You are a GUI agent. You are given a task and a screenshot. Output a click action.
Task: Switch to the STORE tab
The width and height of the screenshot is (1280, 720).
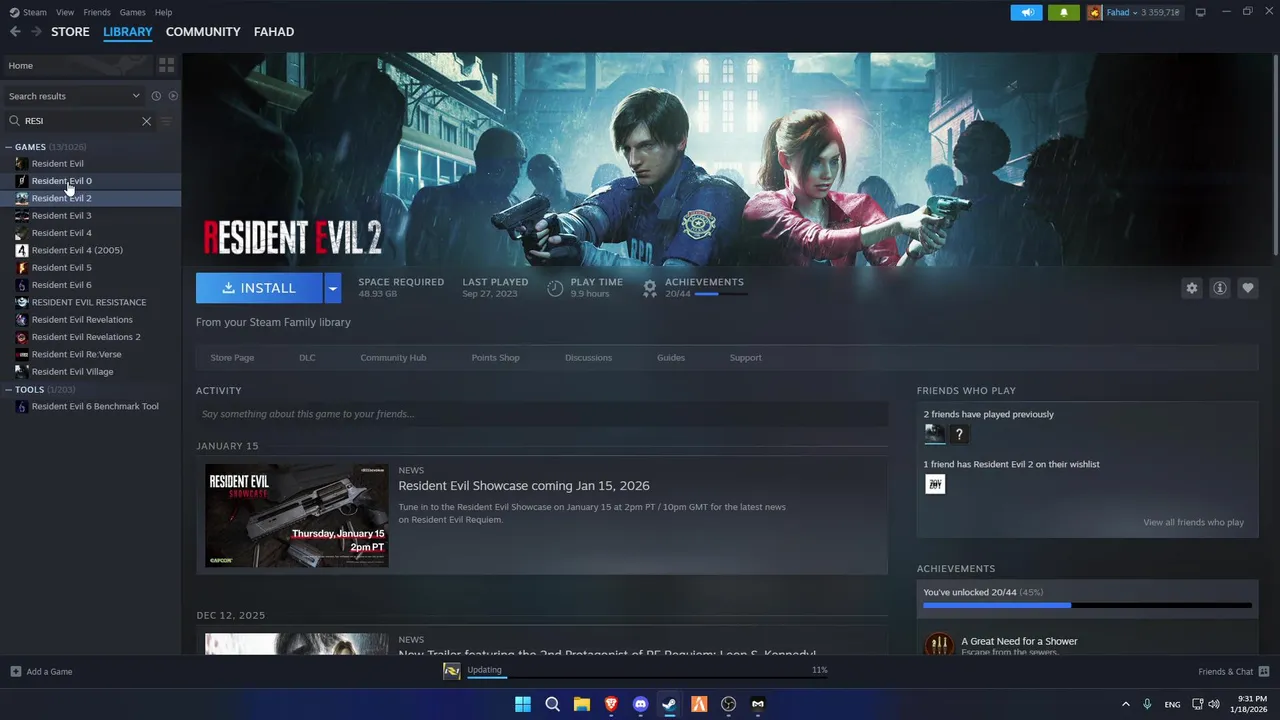pyautogui.click(x=70, y=32)
